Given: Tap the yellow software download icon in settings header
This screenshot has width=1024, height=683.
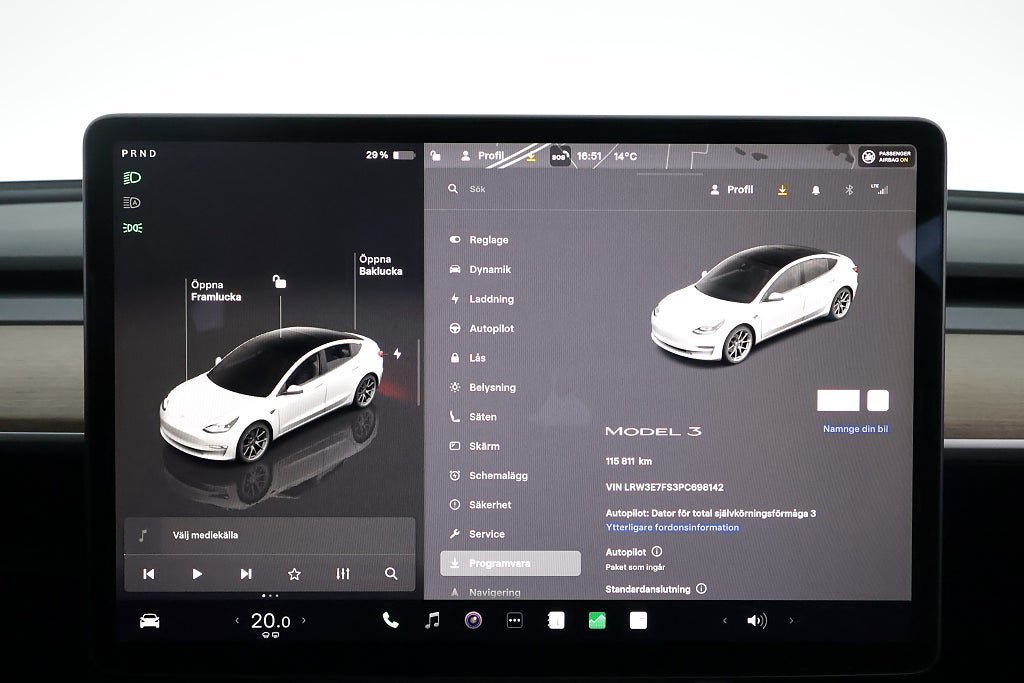Looking at the screenshot, I should (782, 189).
